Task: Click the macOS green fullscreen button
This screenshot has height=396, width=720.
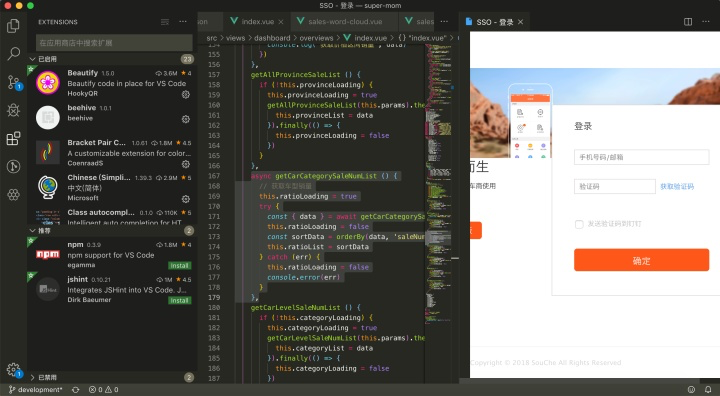Action: tap(30, 6)
